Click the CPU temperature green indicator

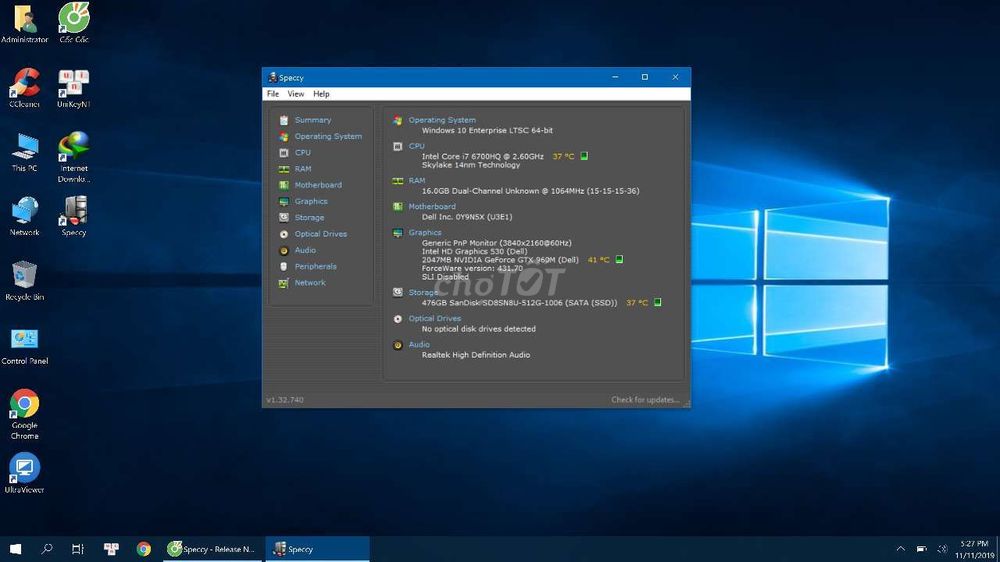pyautogui.click(x=584, y=156)
